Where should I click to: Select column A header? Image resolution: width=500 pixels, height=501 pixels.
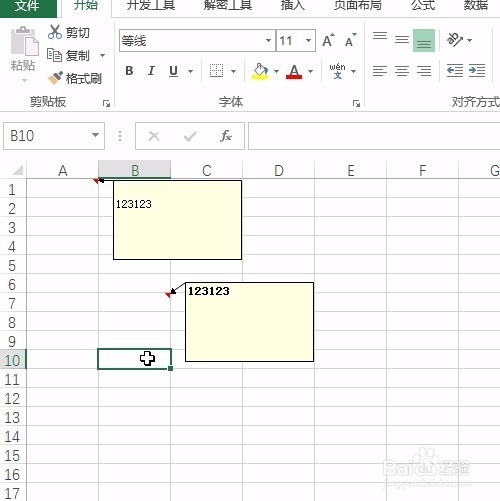pyautogui.click(x=63, y=170)
